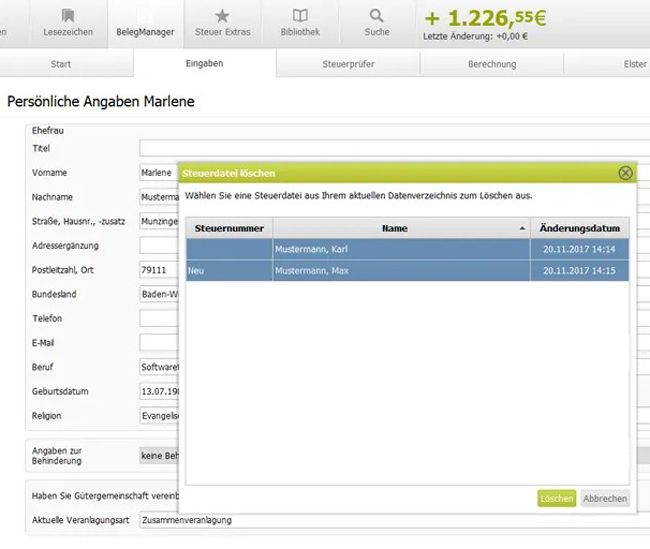Image resolution: width=650 pixels, height=549 pixels.
Task: Open the Aktuelle Veranlagungsart Zusammenveranlagung field
Action: point(395,520)
